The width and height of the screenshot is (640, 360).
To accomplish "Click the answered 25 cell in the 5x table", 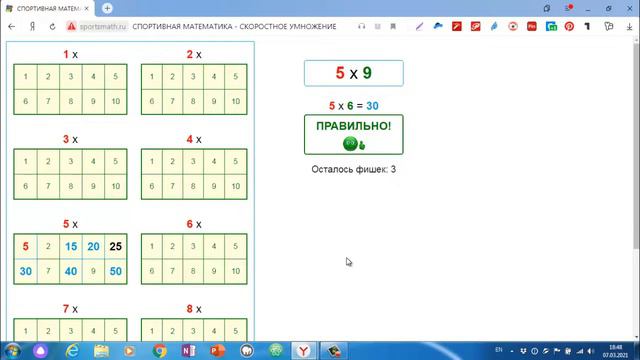I will (116, 247).
